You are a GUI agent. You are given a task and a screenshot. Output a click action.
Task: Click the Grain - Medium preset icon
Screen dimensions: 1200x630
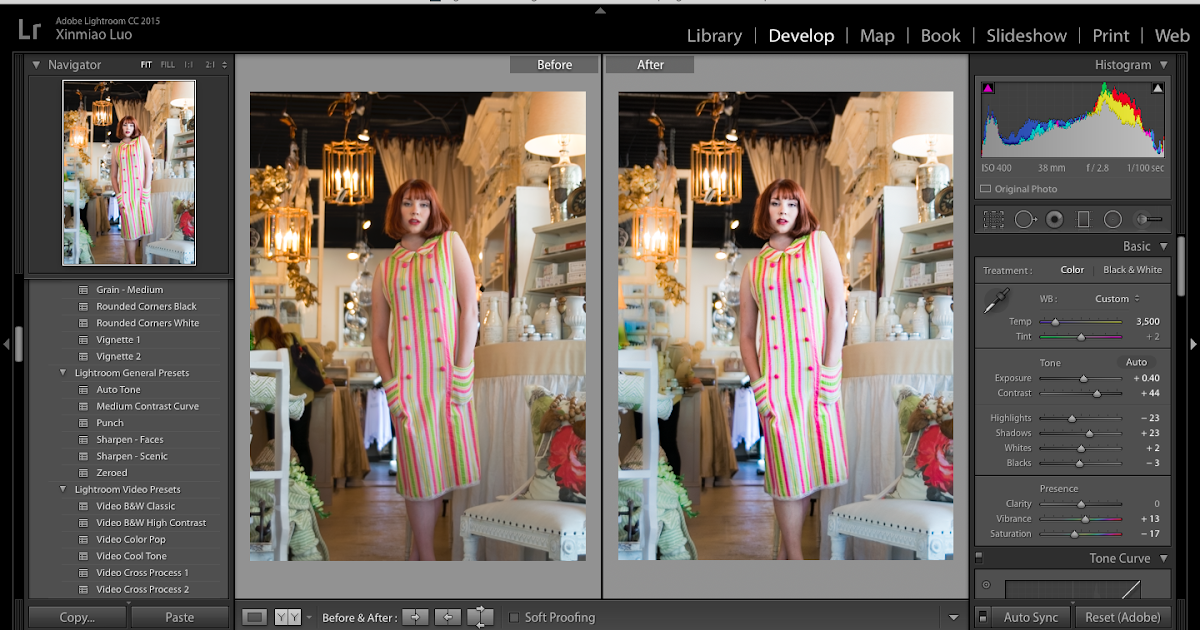click(84, 290)
